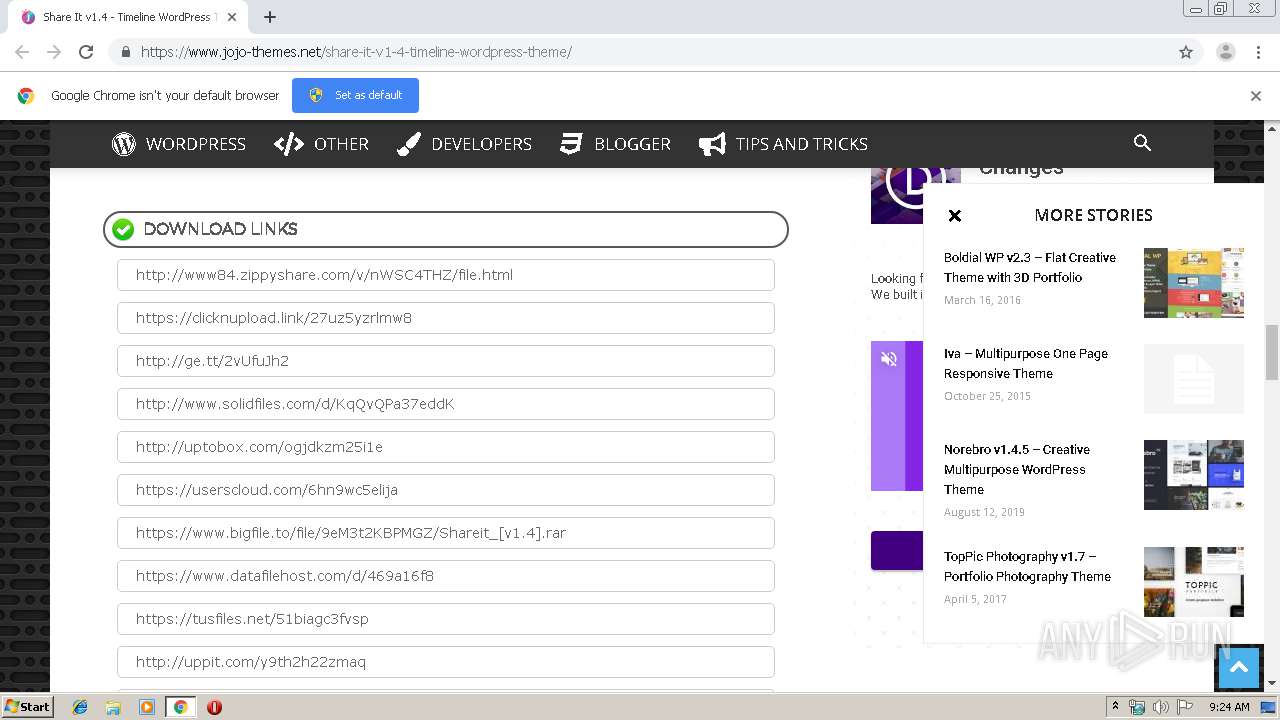Image resolution: width=1280 pixels, height=720 pixels.
Task: Click the Iva placeholder thumbnail
Action: click(1194, 379)
